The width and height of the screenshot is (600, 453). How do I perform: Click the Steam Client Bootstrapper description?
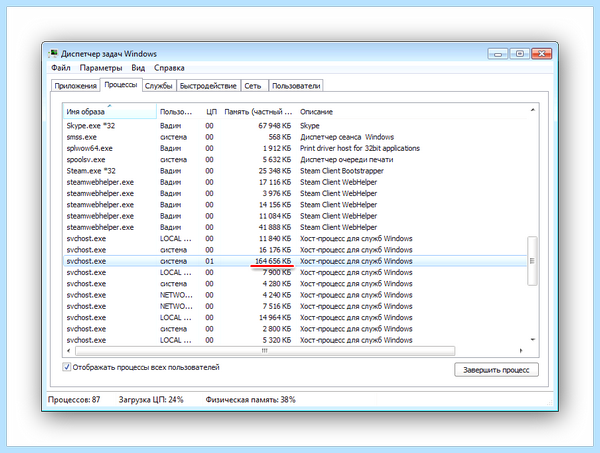click(342, 171)
